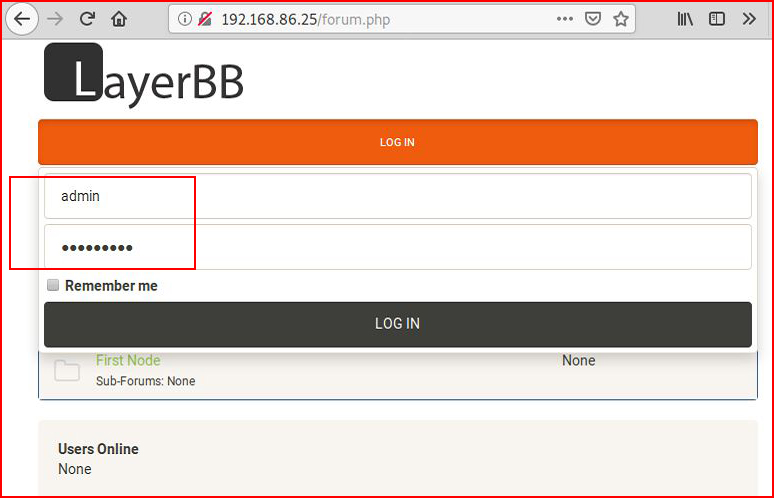
Task: Click the Sub-Forums: None text
Action: (x=146, y=381)
